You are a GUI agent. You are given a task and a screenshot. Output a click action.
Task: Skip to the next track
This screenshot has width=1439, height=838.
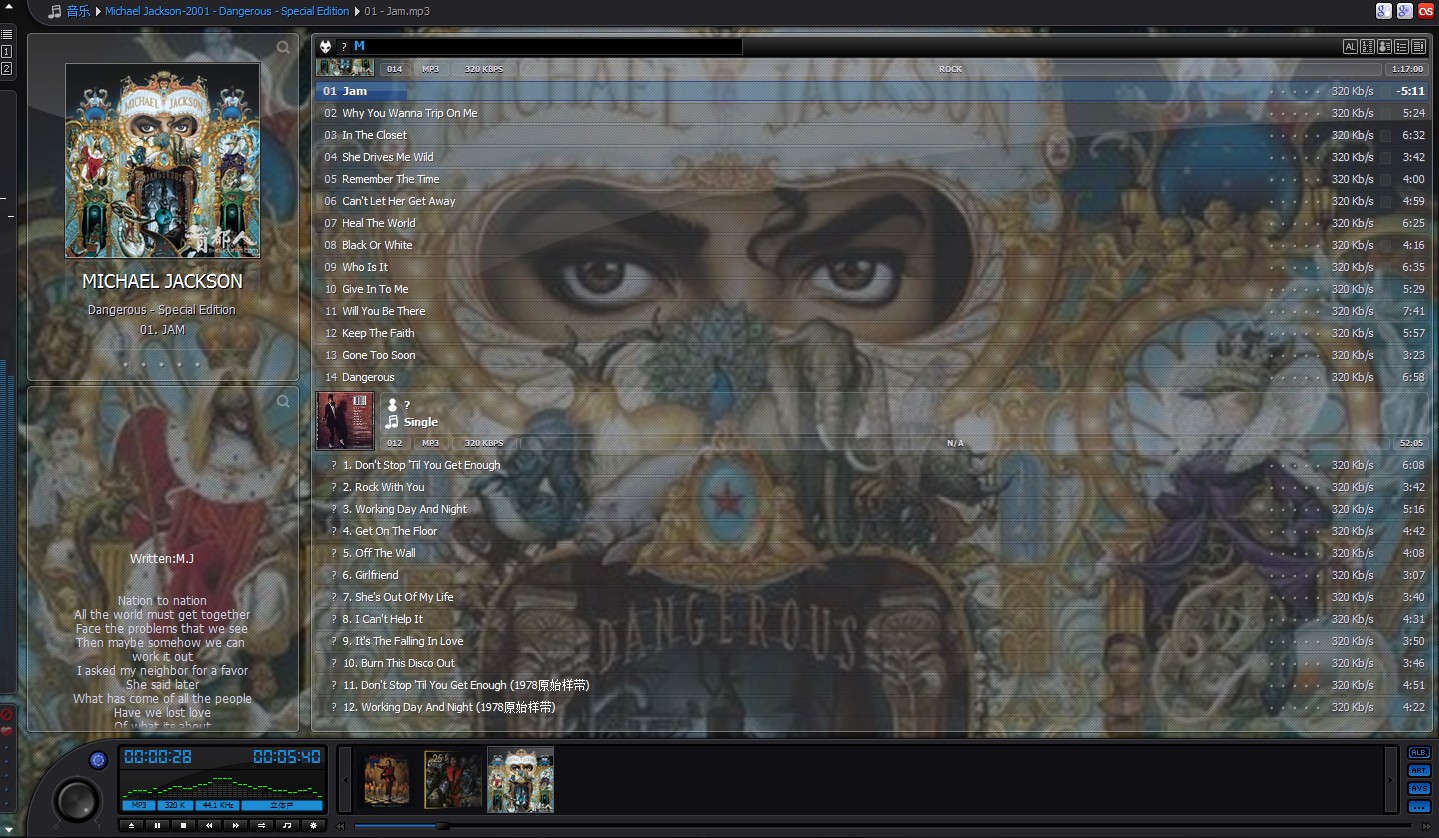tap(235, 826)
